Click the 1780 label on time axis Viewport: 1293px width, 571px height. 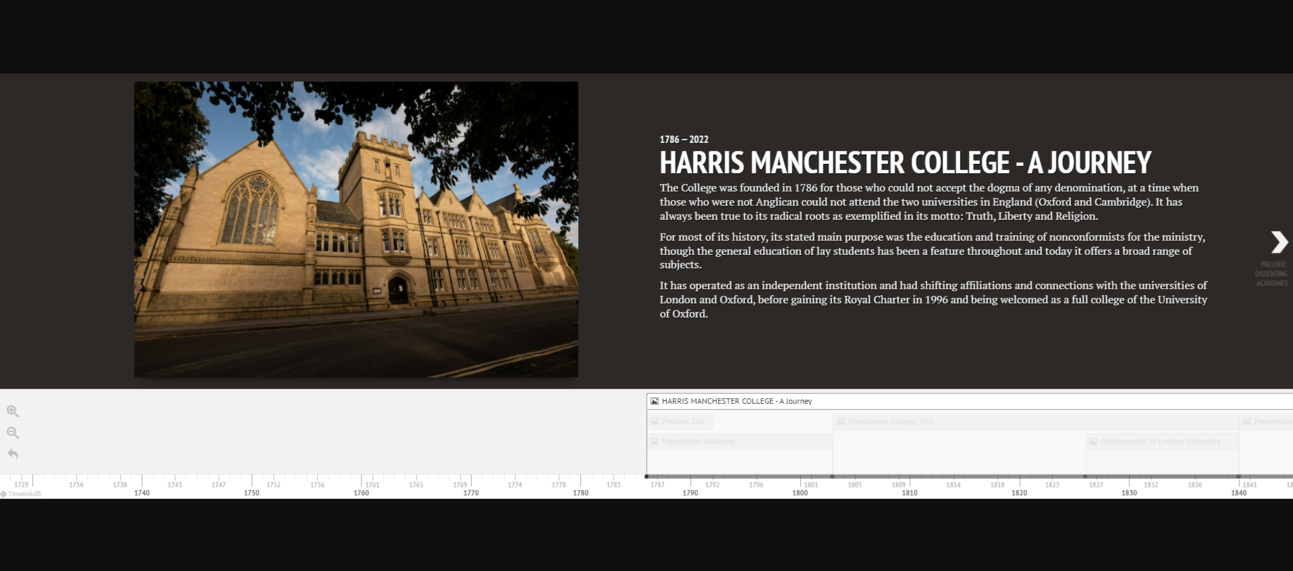[580, 493]
